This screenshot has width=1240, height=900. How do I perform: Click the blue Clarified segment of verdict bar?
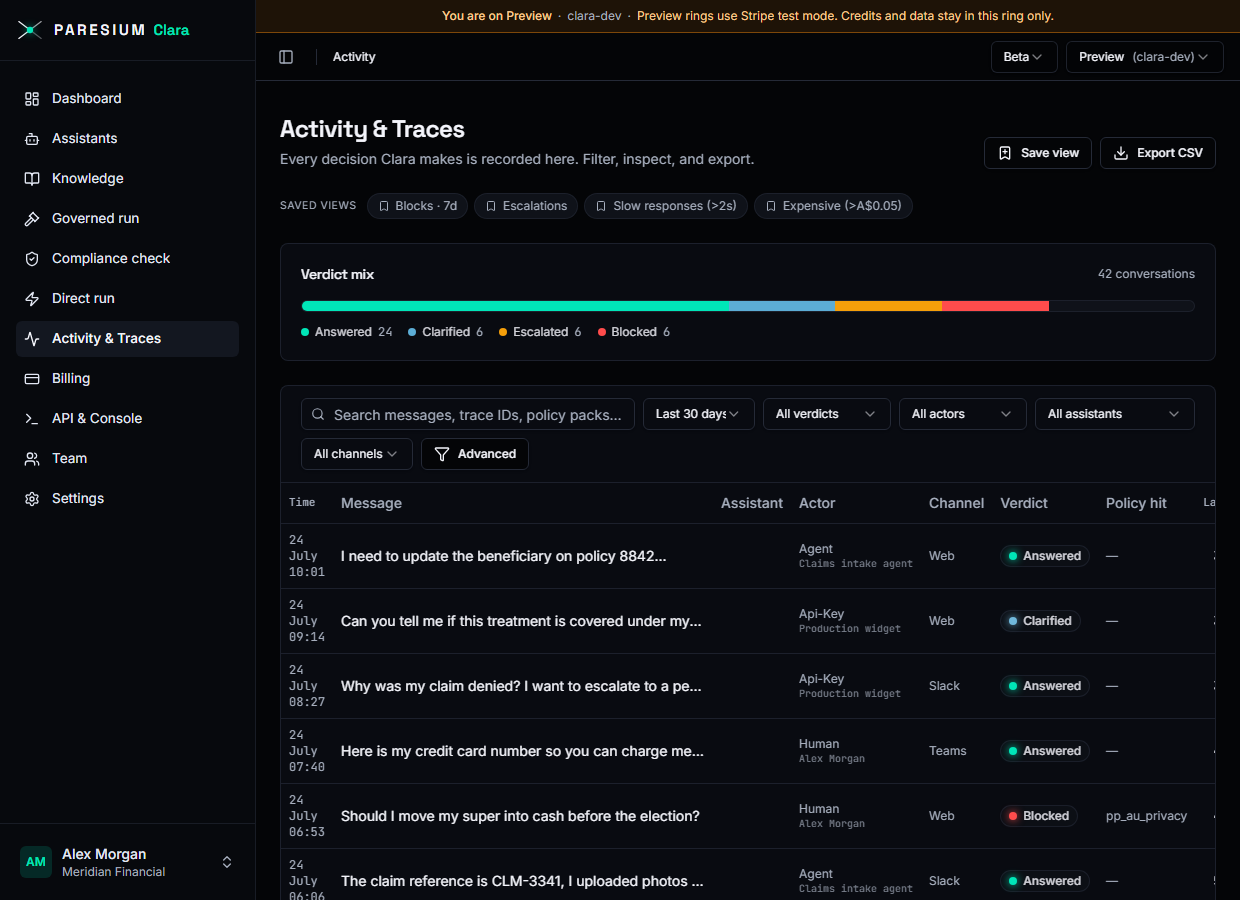pyautogui.click(x=782, y=306)
